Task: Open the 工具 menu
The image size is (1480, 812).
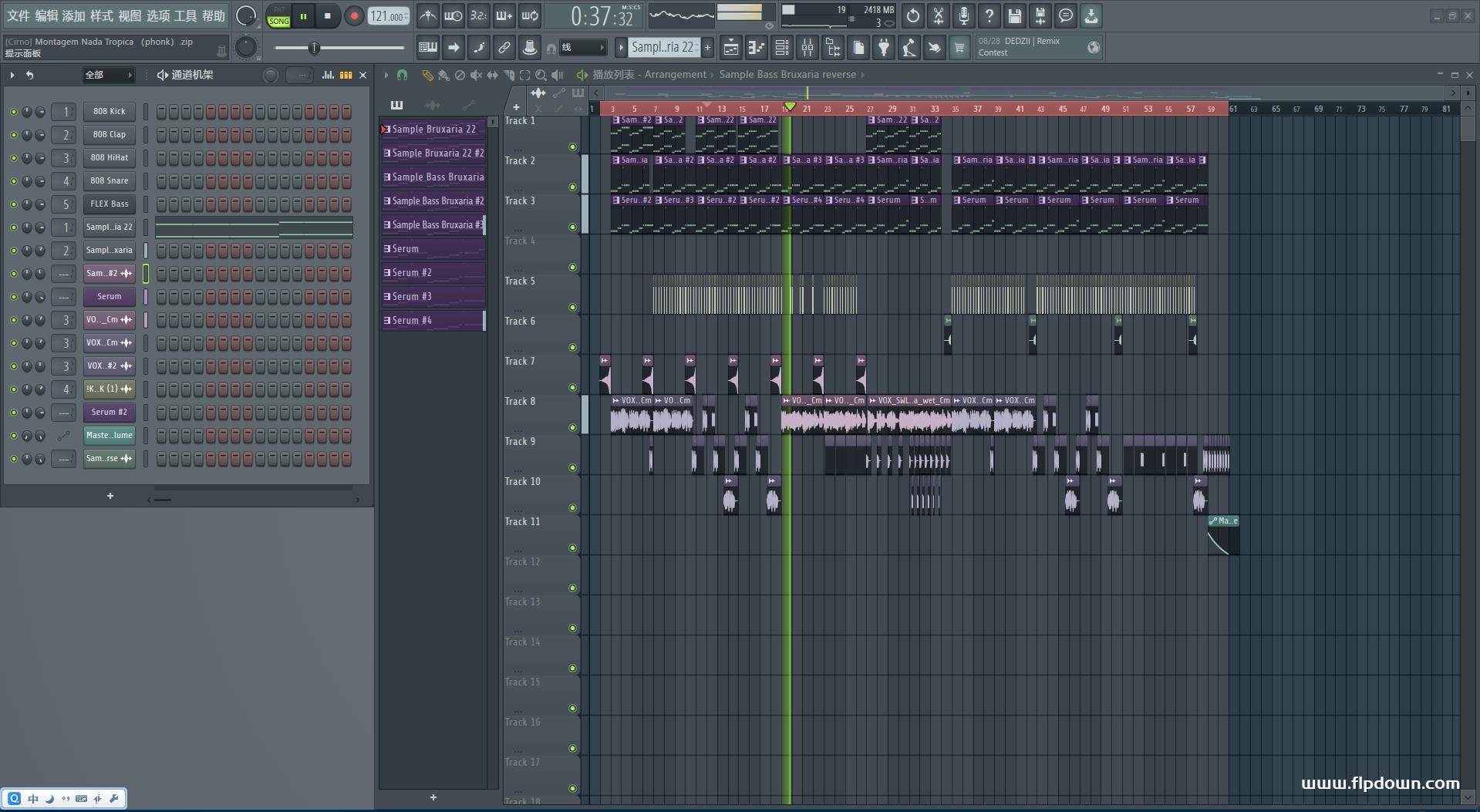Action: click(185, 15)
